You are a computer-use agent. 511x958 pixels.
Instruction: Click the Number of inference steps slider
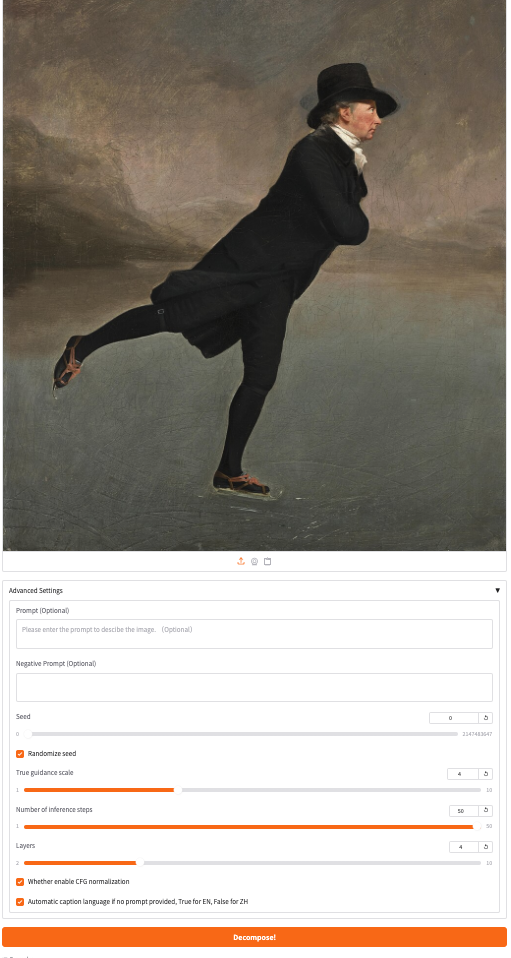tap(252, 827)
